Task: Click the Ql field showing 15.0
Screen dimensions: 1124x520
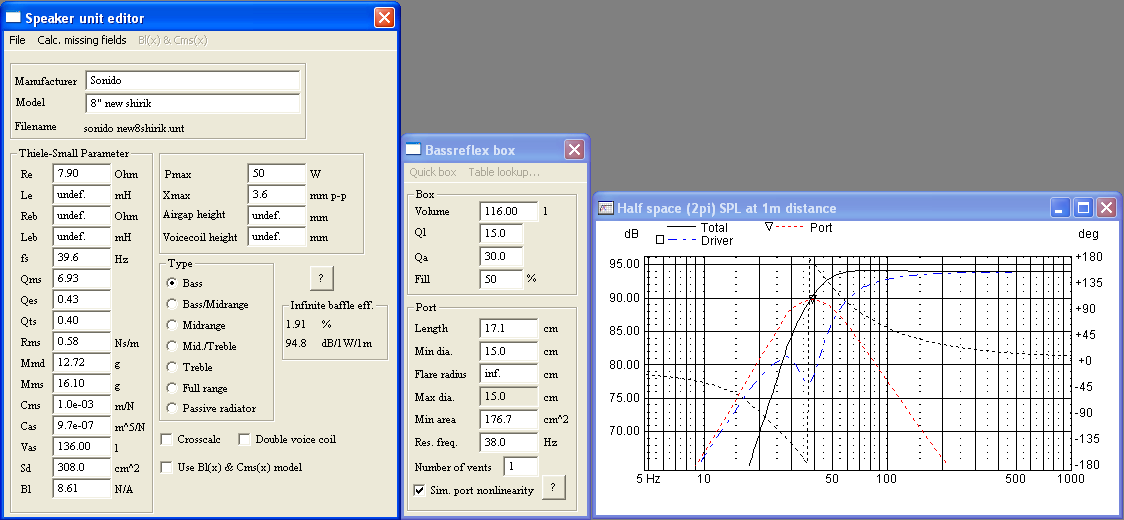Action: tap(502, 234)
